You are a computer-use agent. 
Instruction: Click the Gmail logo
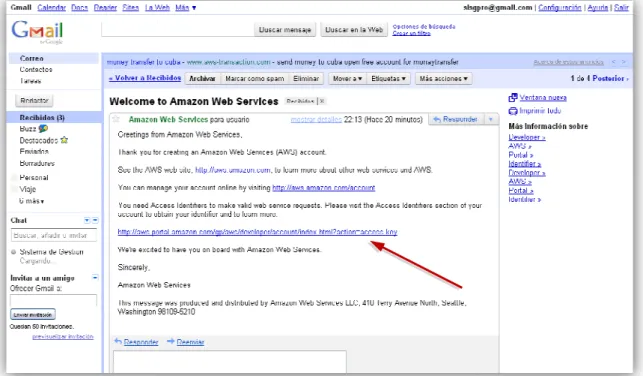tap(38, 31)
